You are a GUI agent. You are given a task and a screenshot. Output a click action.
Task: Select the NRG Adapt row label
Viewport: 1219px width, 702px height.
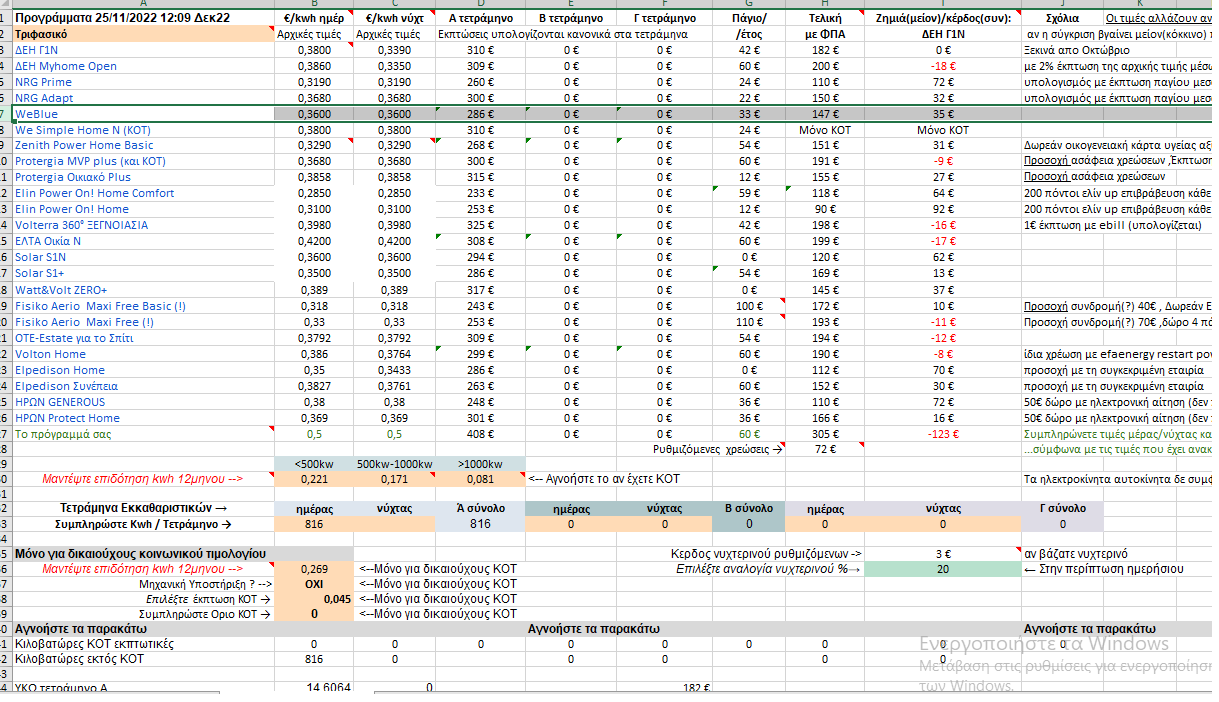[144, 98]
